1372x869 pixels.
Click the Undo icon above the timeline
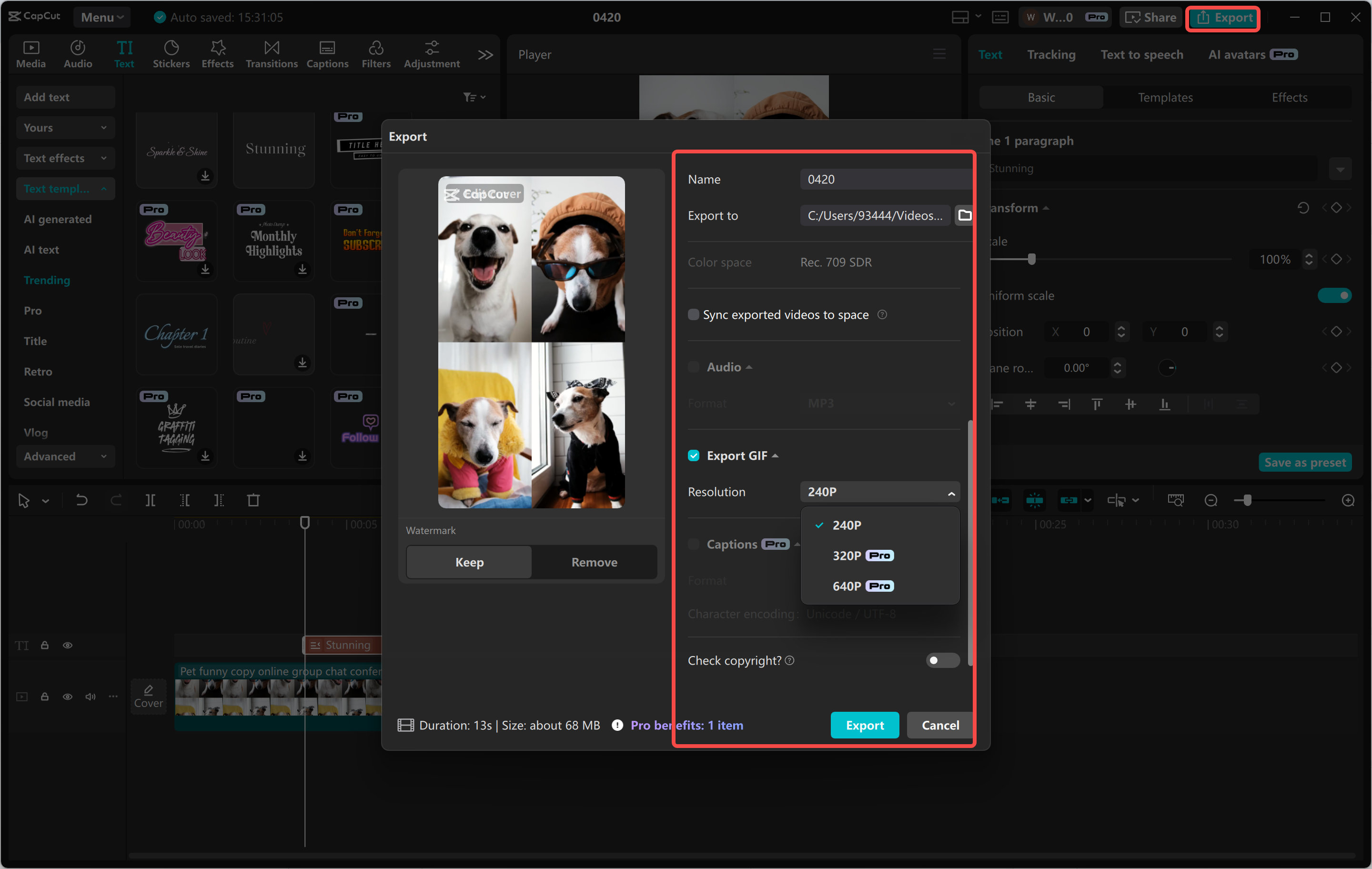81,500
